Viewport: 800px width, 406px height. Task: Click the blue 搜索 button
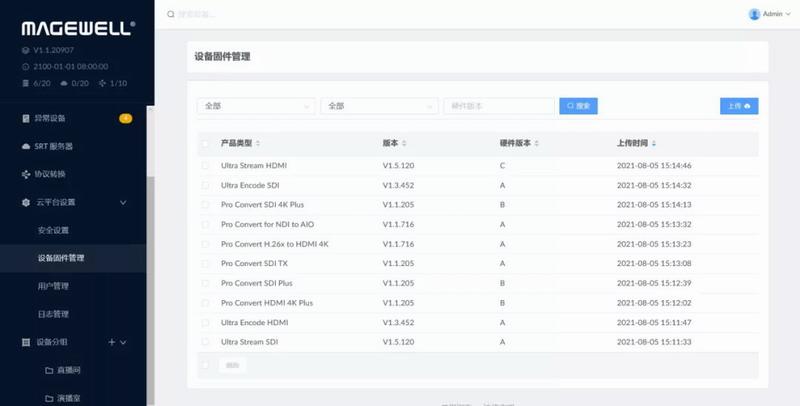(578, 106)
